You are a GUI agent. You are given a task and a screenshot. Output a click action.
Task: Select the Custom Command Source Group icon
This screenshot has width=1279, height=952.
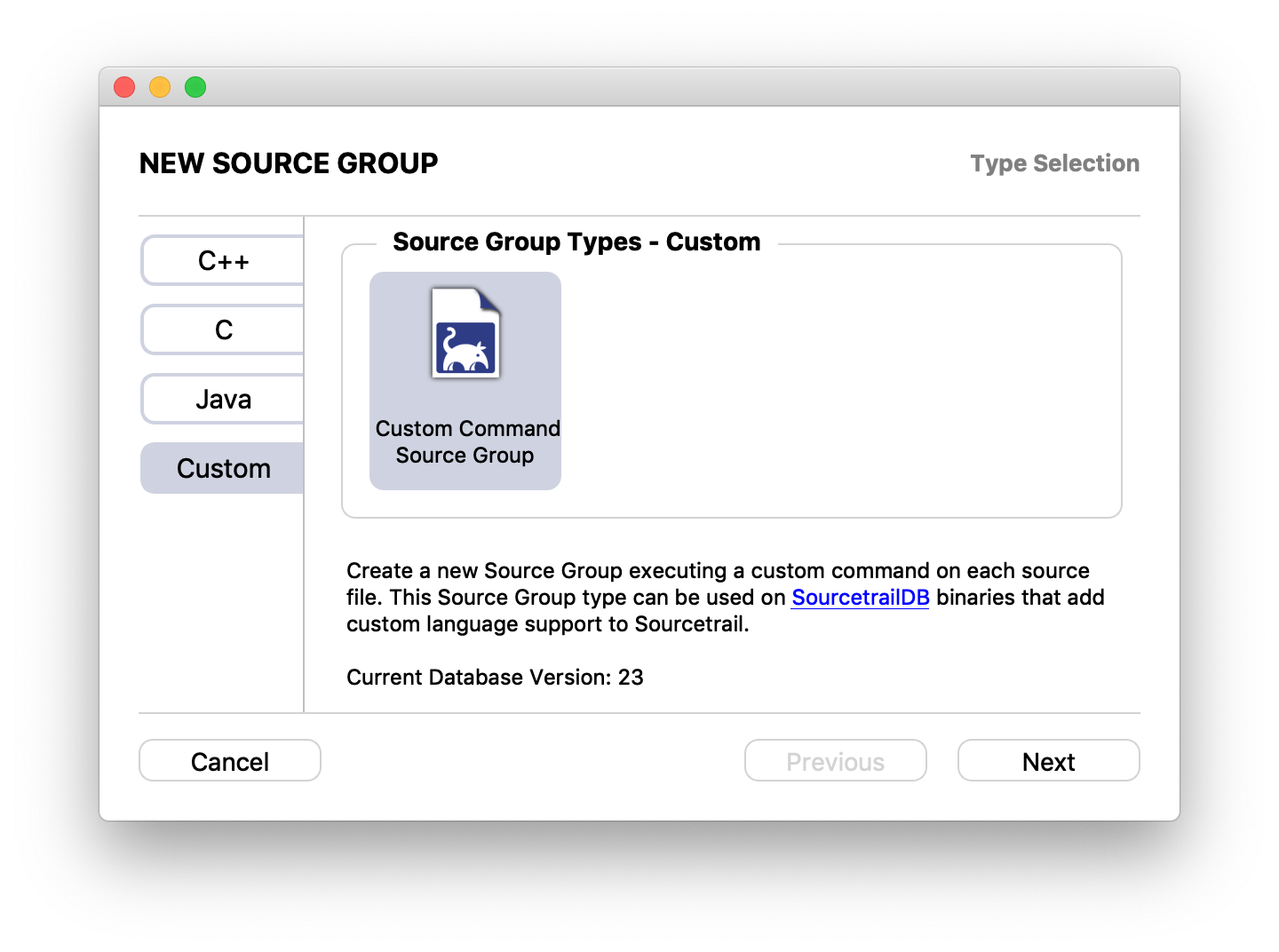pos(466,333)
